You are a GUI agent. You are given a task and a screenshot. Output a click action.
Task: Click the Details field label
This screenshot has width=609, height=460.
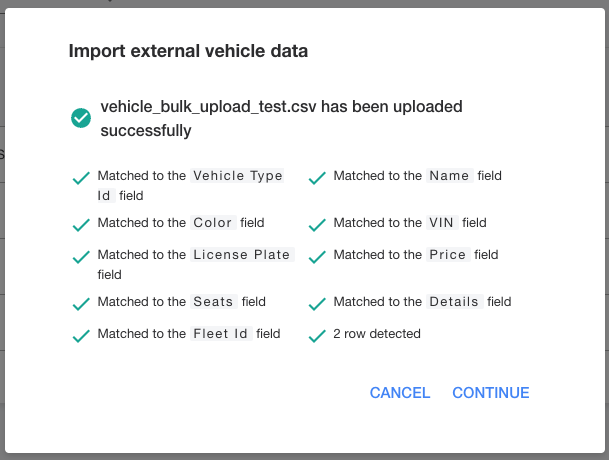click(454, 301)
